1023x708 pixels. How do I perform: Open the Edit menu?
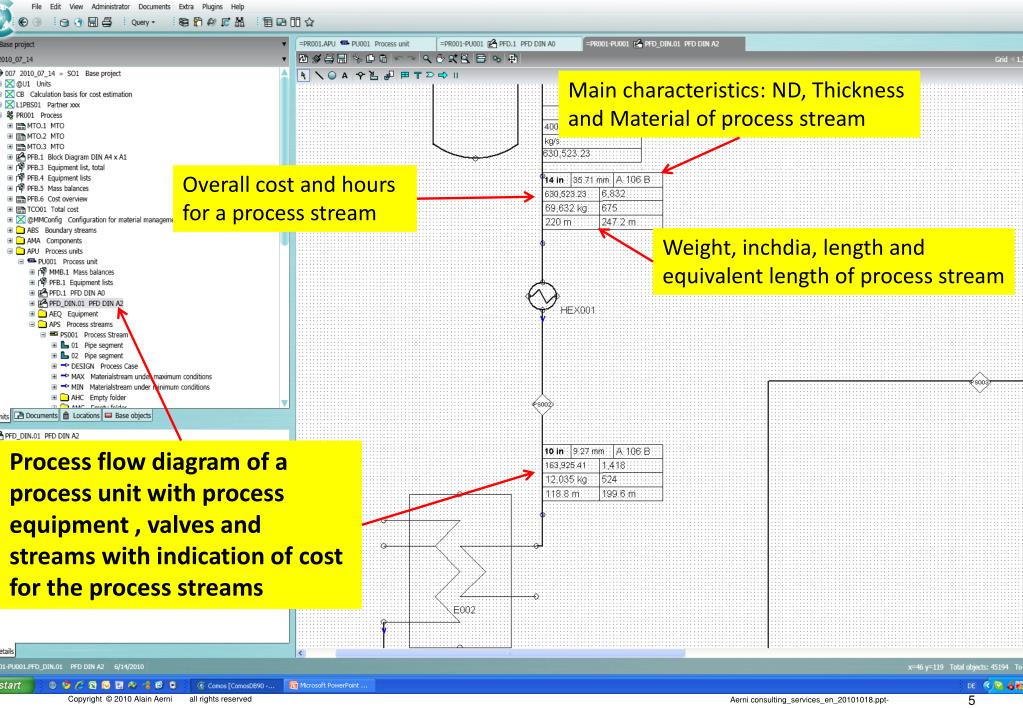[x=55, y=7]
